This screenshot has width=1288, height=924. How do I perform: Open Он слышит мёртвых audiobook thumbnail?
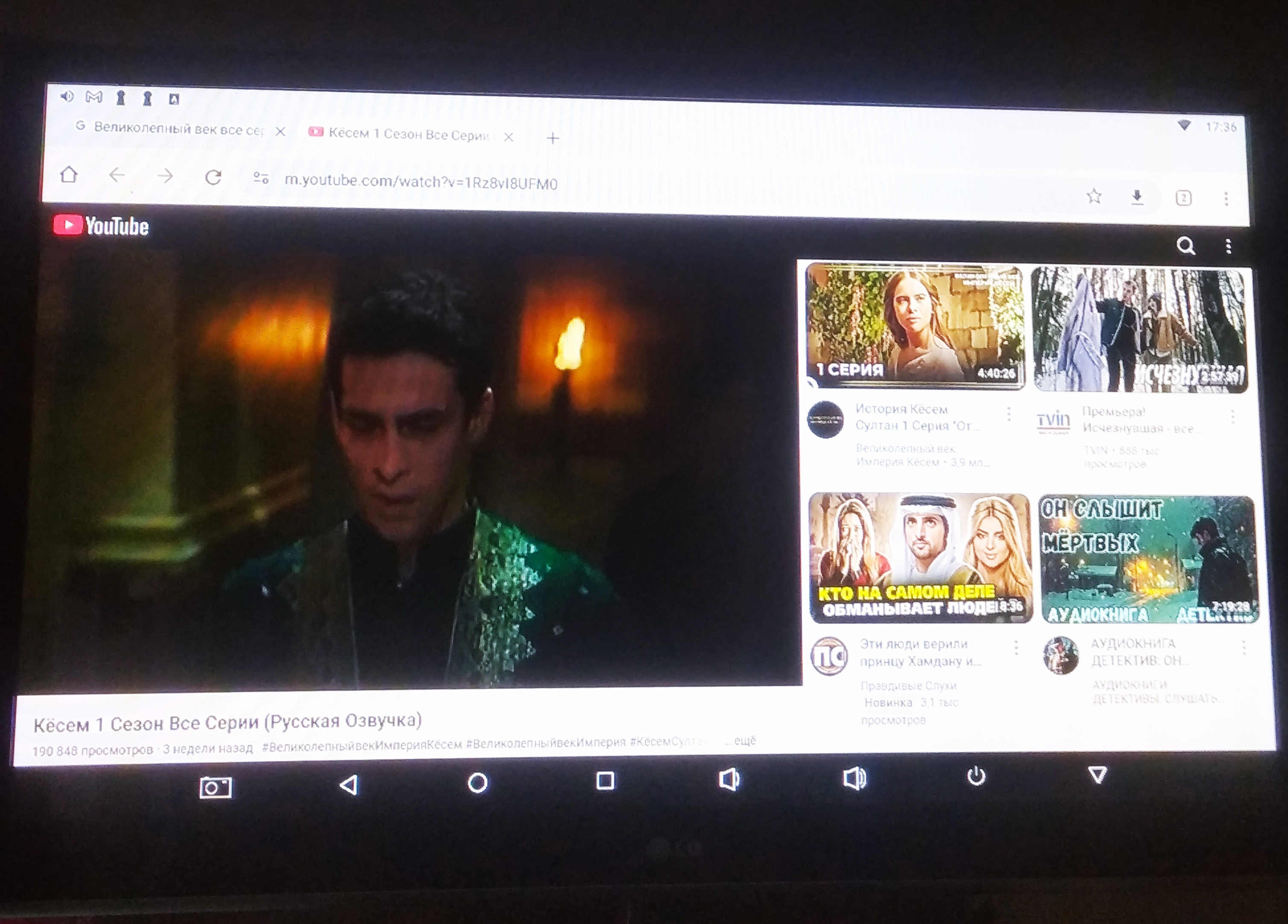click(1148, 559)
